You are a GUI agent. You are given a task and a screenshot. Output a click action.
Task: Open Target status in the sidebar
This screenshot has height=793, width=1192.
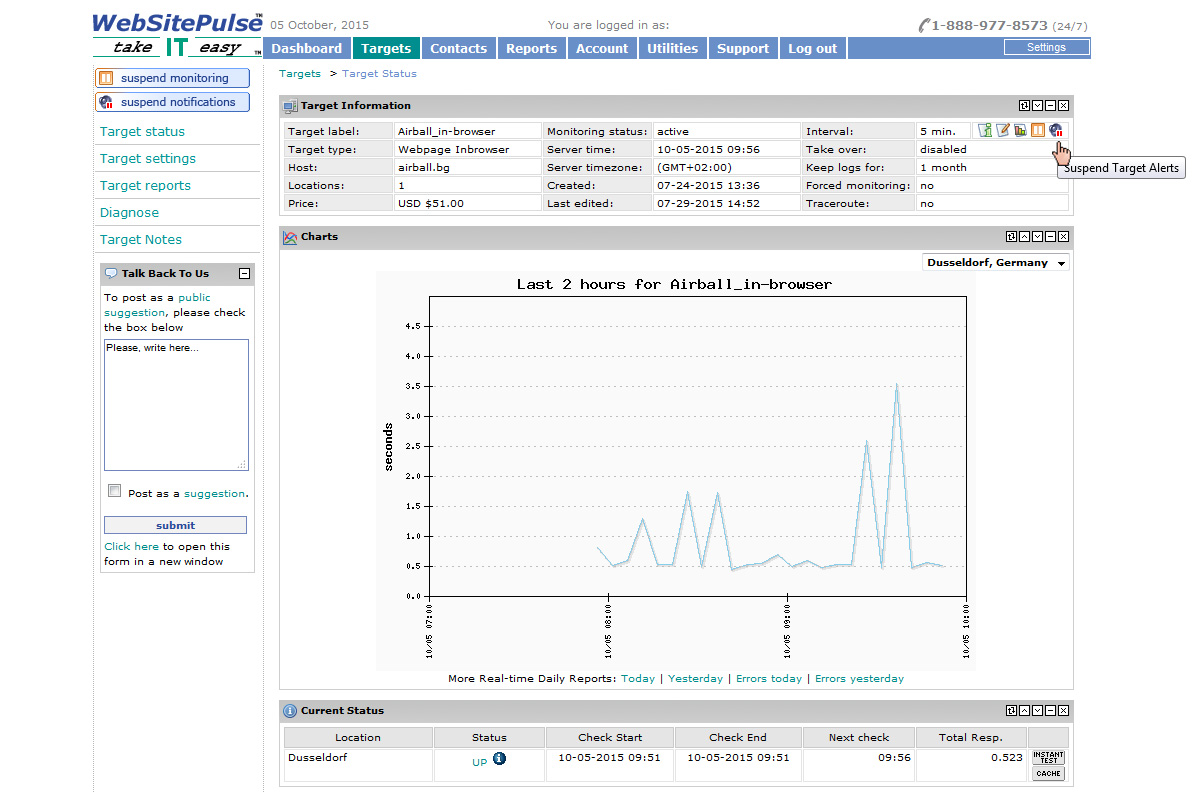(x=142, y=132)
